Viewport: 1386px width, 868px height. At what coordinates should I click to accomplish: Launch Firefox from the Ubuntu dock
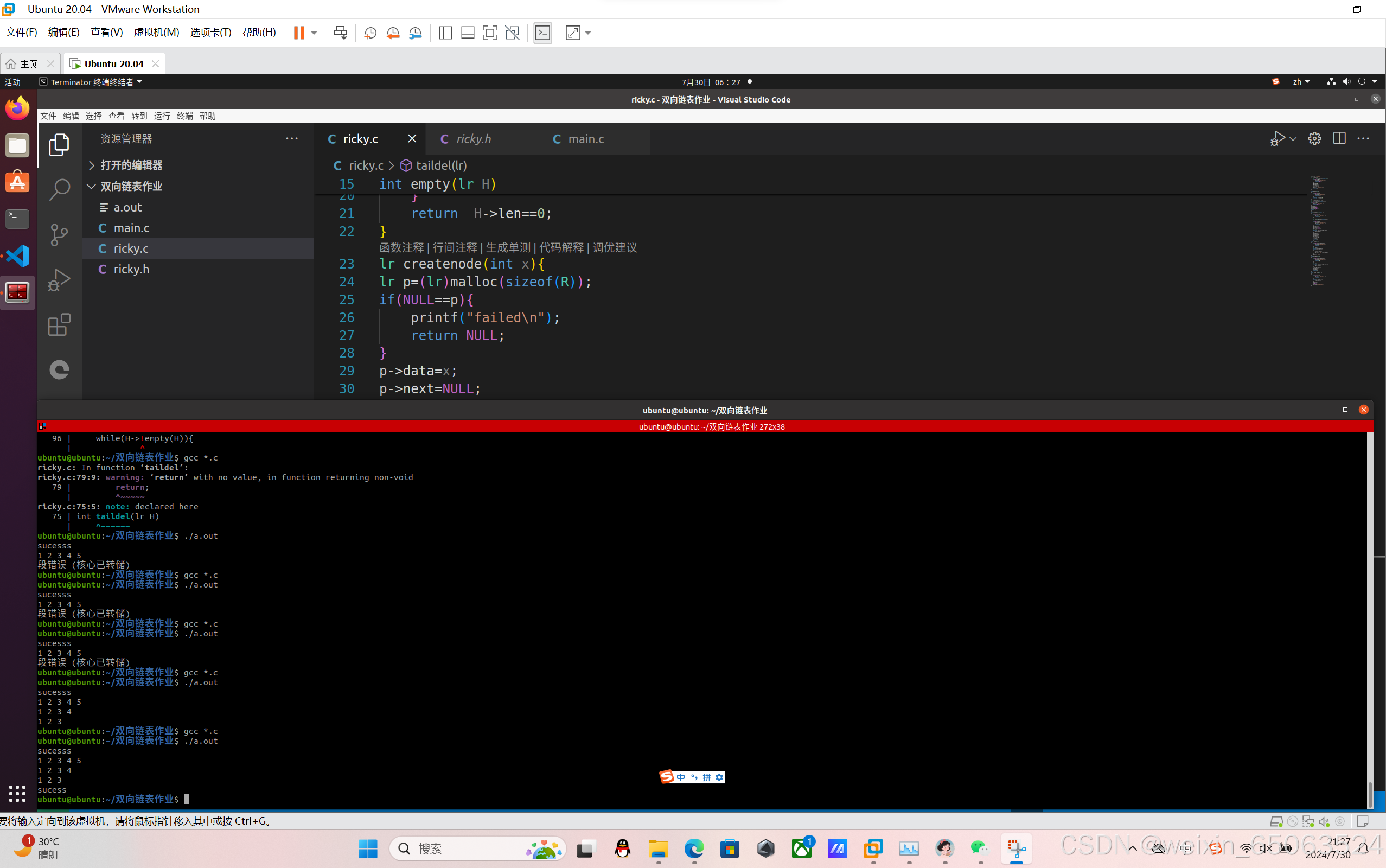coord(17,108)
